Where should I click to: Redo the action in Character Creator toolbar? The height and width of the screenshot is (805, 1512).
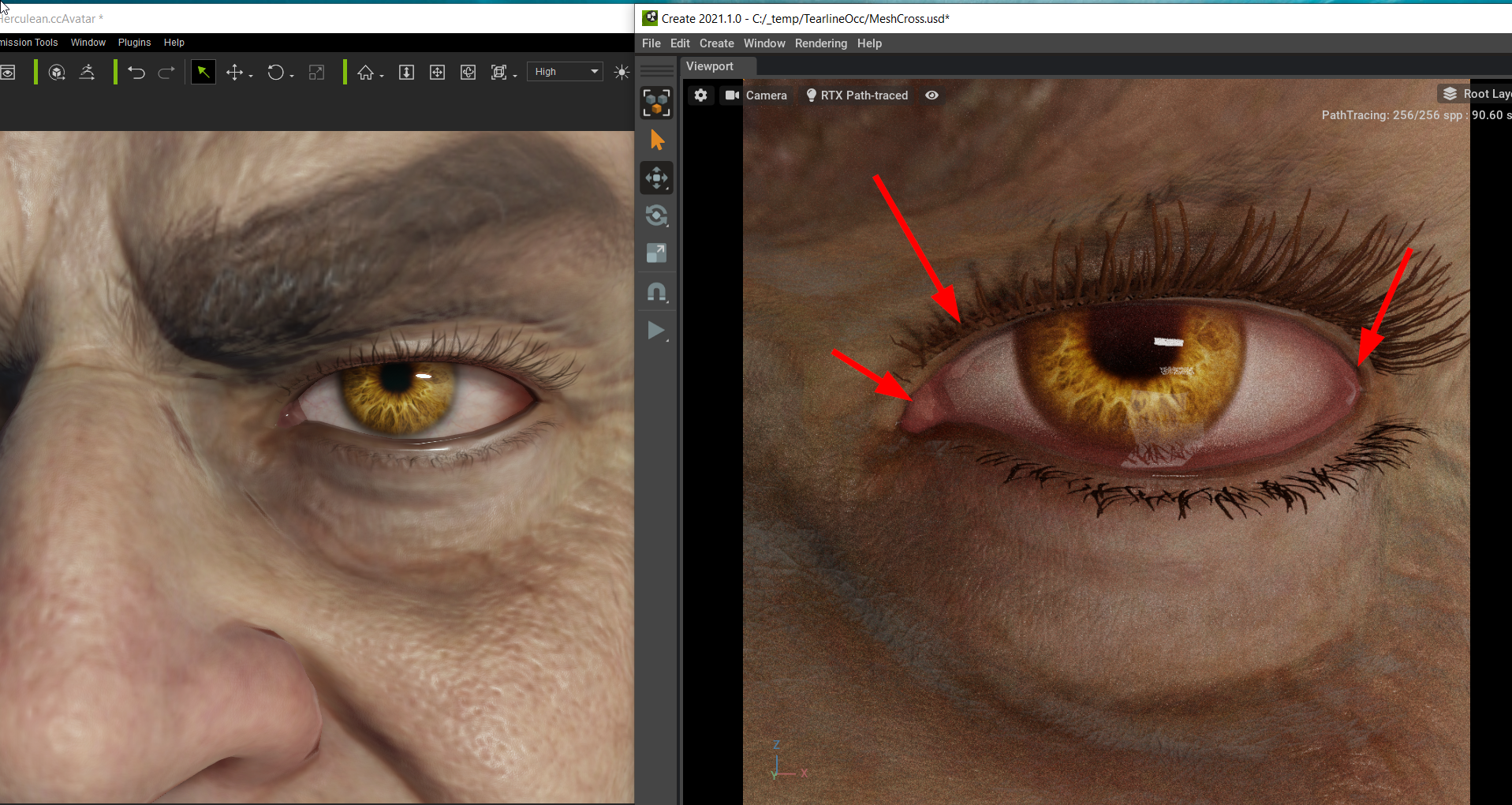[x=166, y=73]
